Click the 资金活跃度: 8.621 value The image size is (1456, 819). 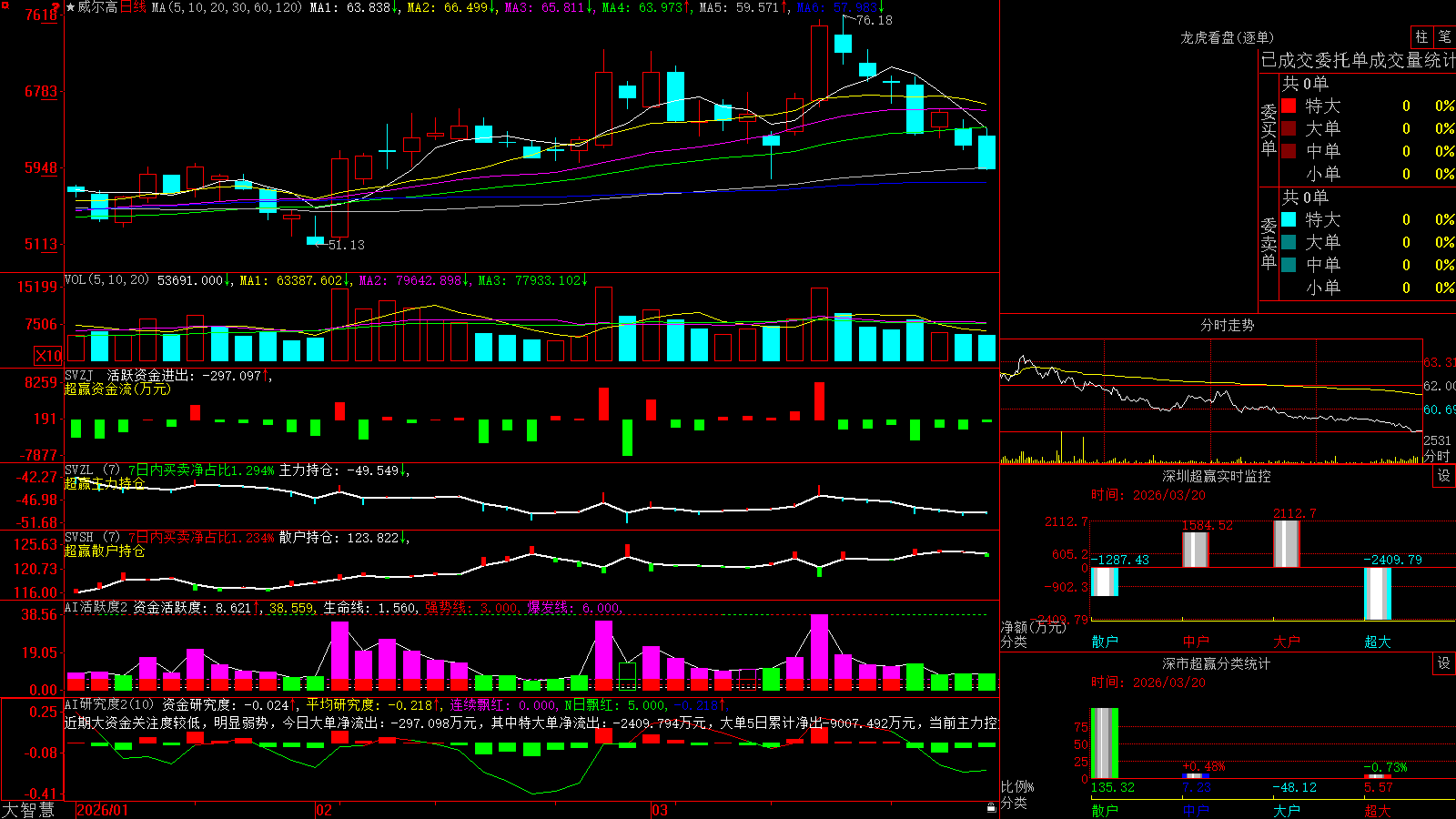(193, 607)
